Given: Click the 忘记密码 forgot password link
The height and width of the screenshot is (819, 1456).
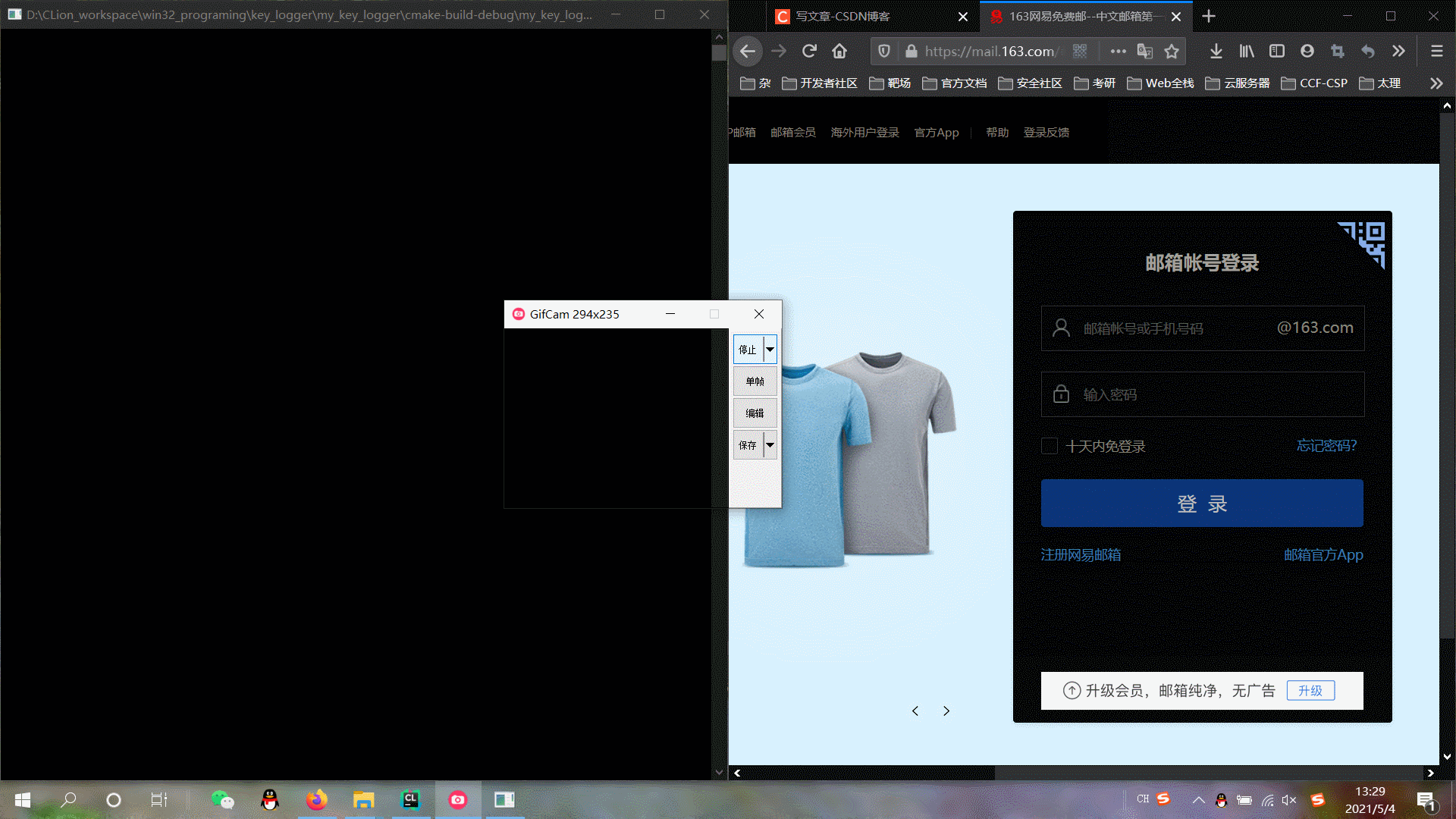Looking at the screenshot, I should [1326, 446].
